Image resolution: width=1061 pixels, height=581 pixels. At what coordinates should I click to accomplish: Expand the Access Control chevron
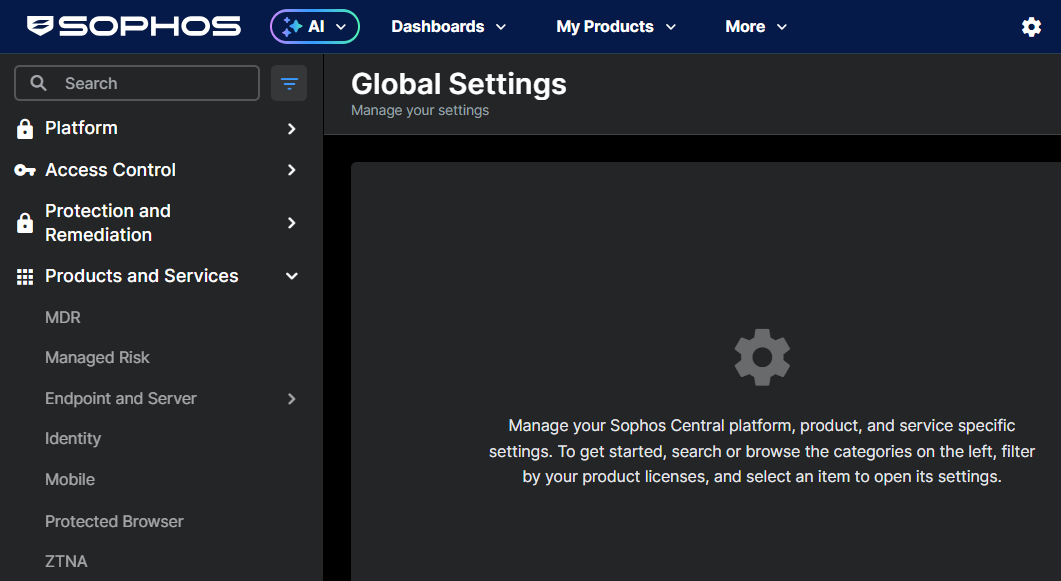coord(292,170)
